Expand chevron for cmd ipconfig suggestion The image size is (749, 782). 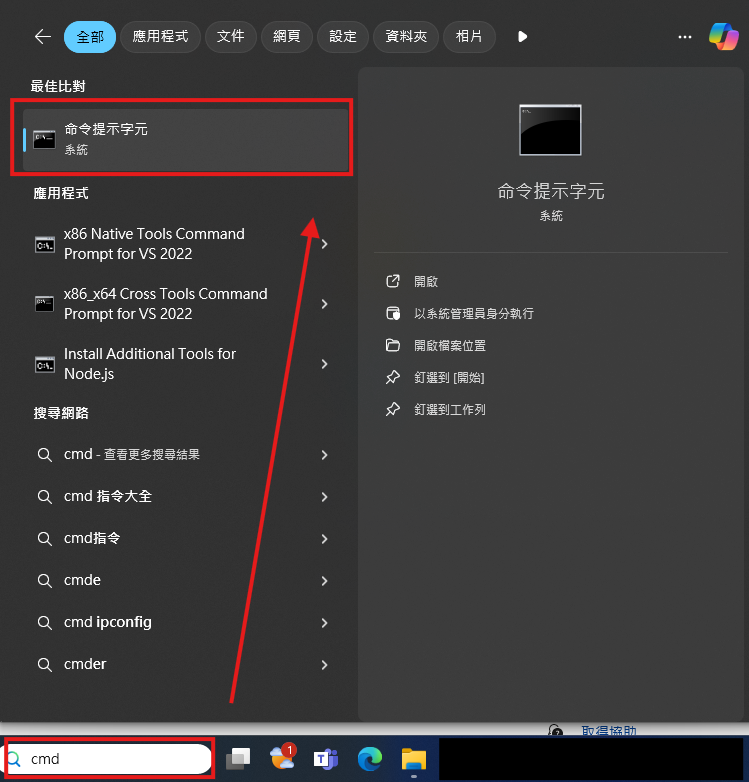325,622
